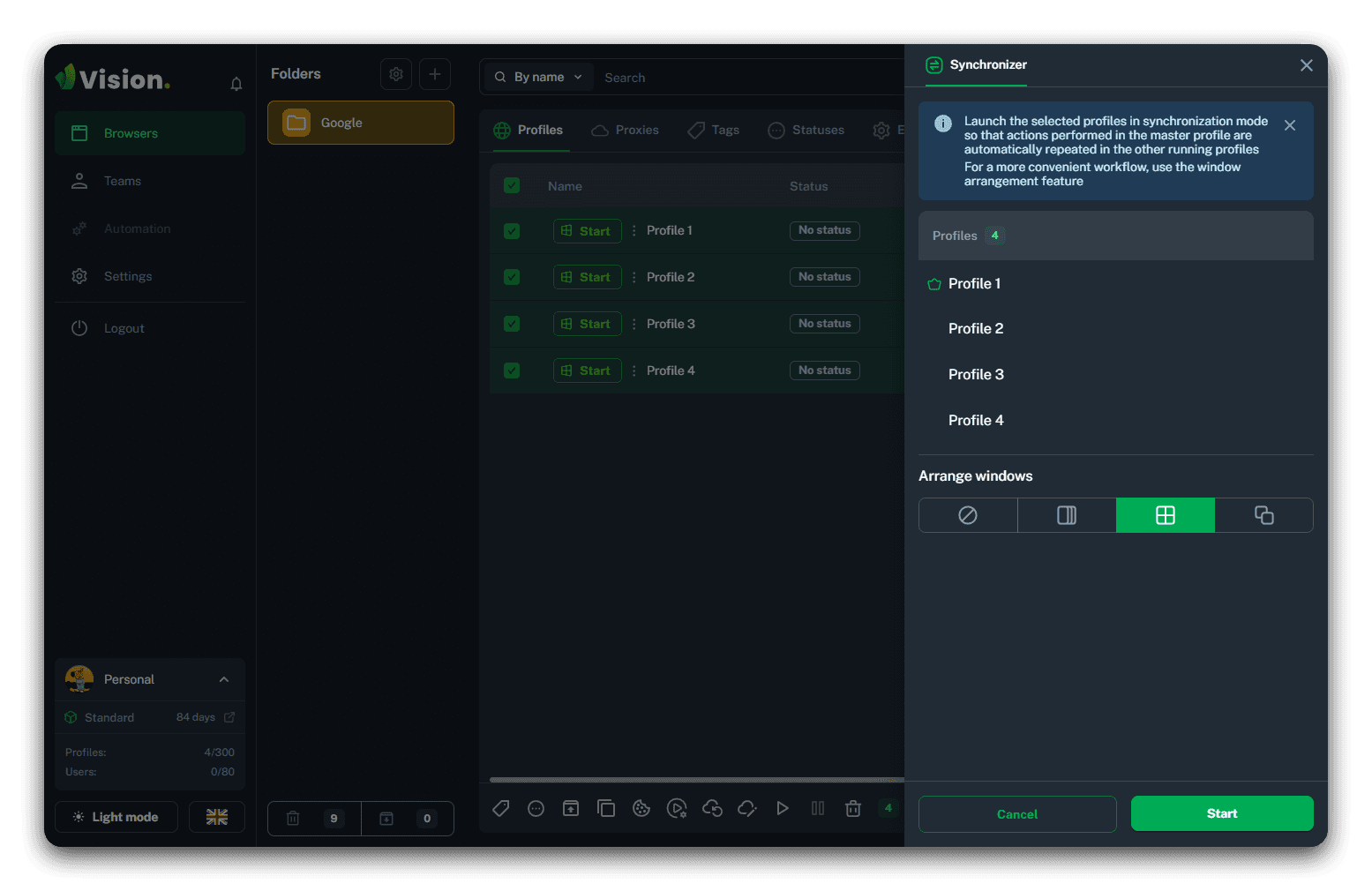Toggle the select-all checkbox in header
The width and height of the screenshot is (1372, 891).
512,186
